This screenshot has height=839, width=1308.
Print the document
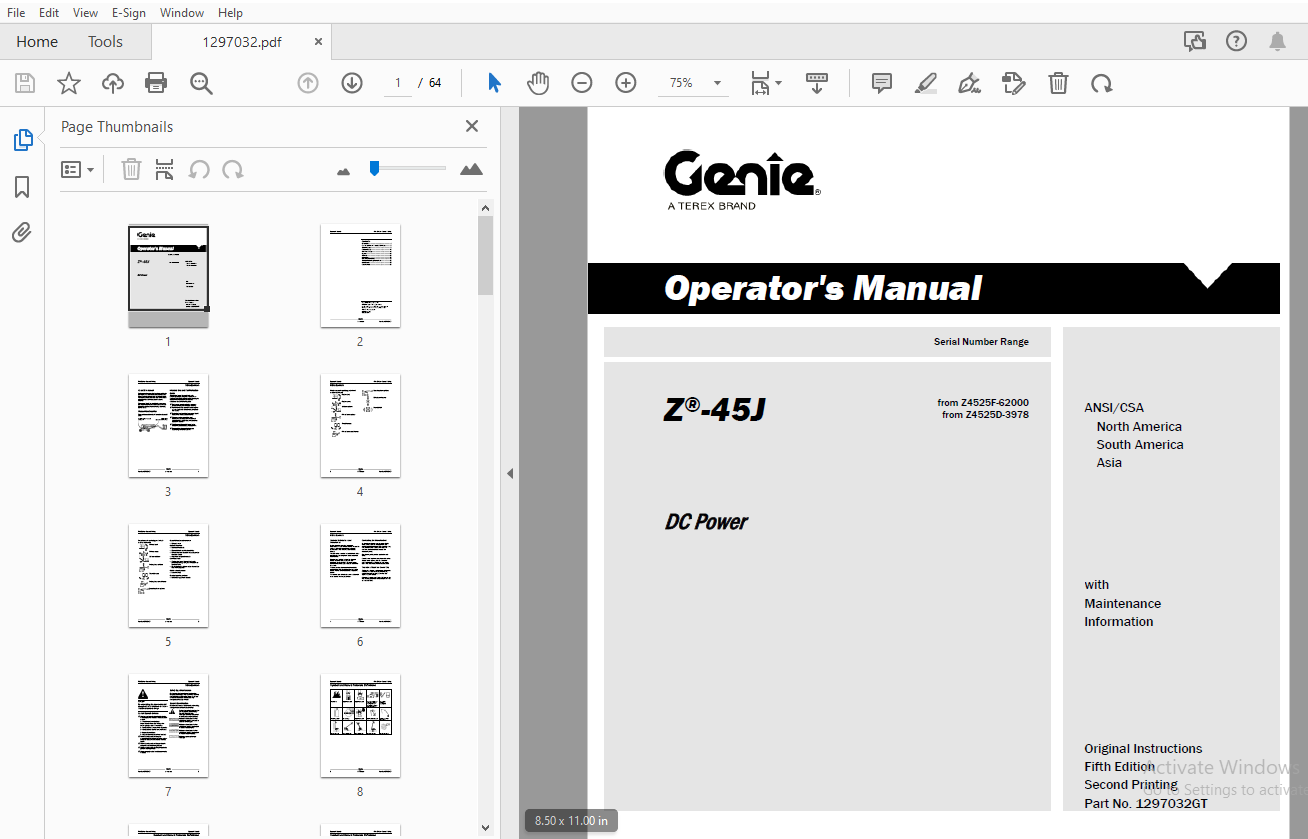click(x=157, y=83)
